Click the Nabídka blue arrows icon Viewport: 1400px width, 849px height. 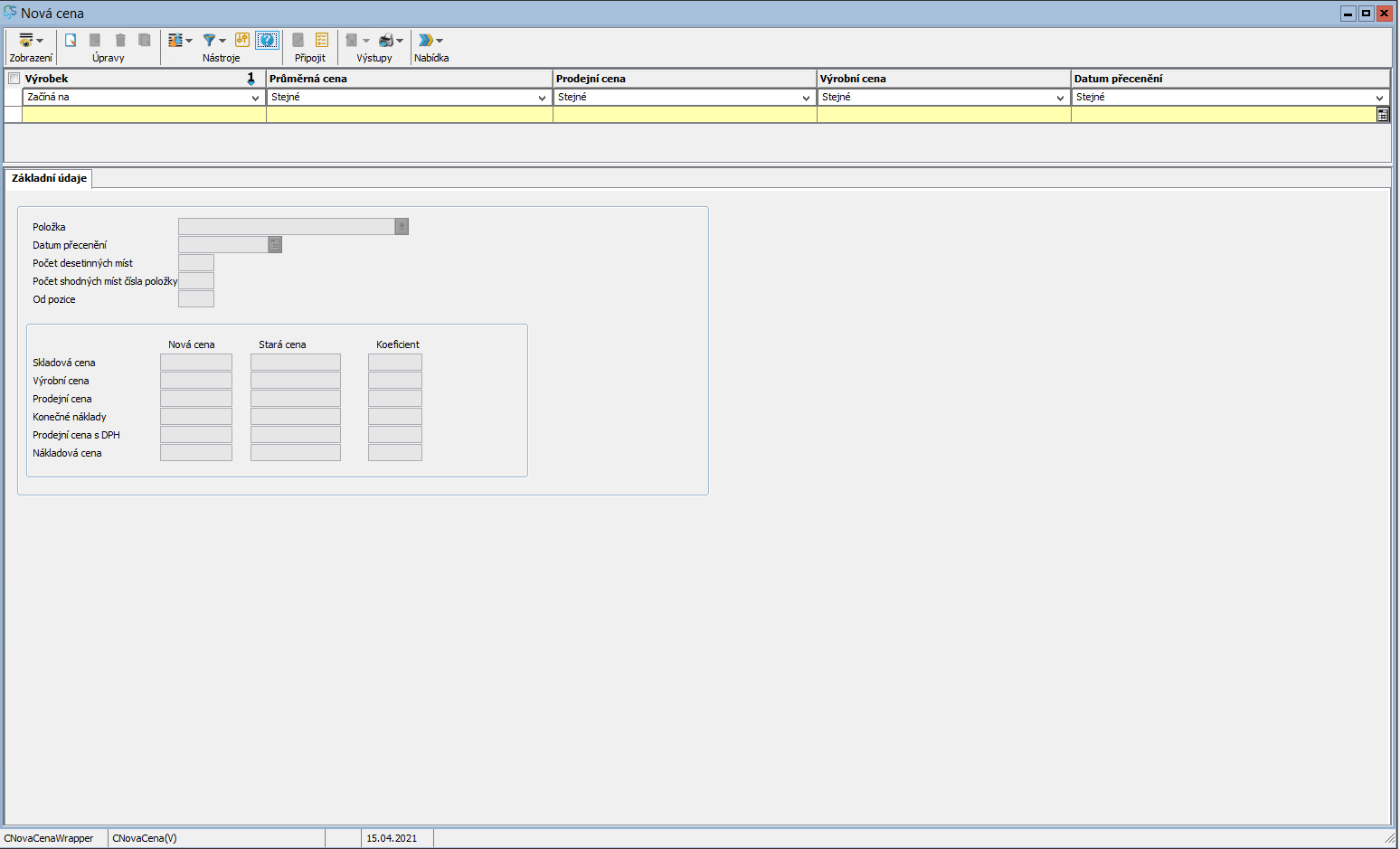425,41
